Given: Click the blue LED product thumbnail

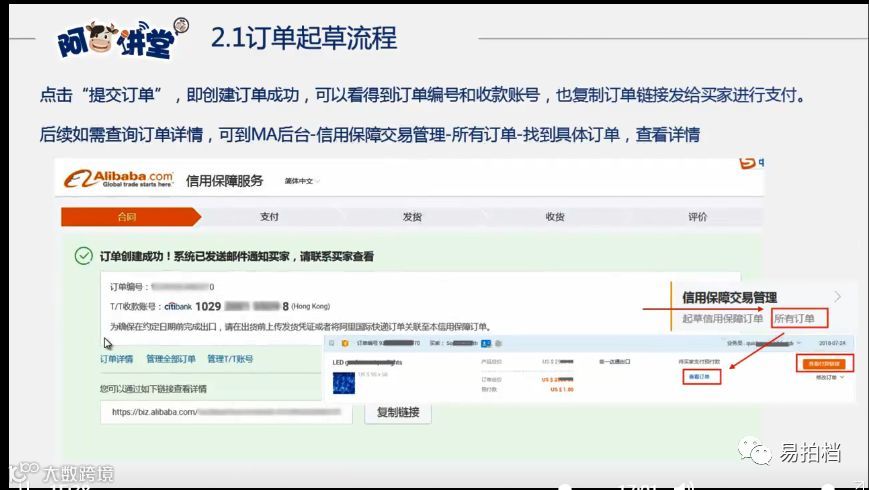Looking at the screenshot, I should (344, 383).
